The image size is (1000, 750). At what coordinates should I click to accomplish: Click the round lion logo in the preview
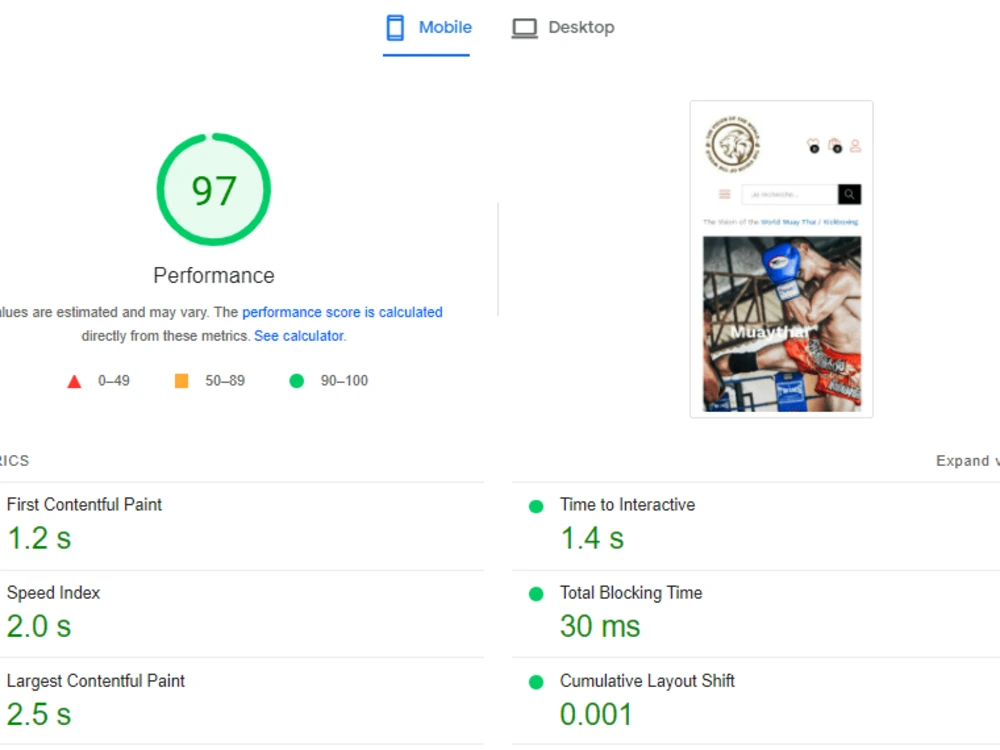coord(733,145)
